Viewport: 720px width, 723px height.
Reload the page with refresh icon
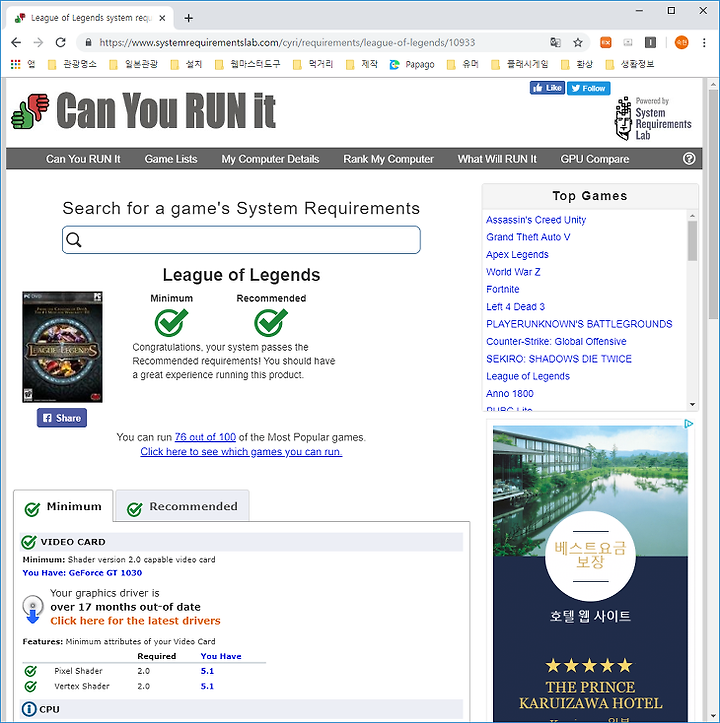coord(60,42)
